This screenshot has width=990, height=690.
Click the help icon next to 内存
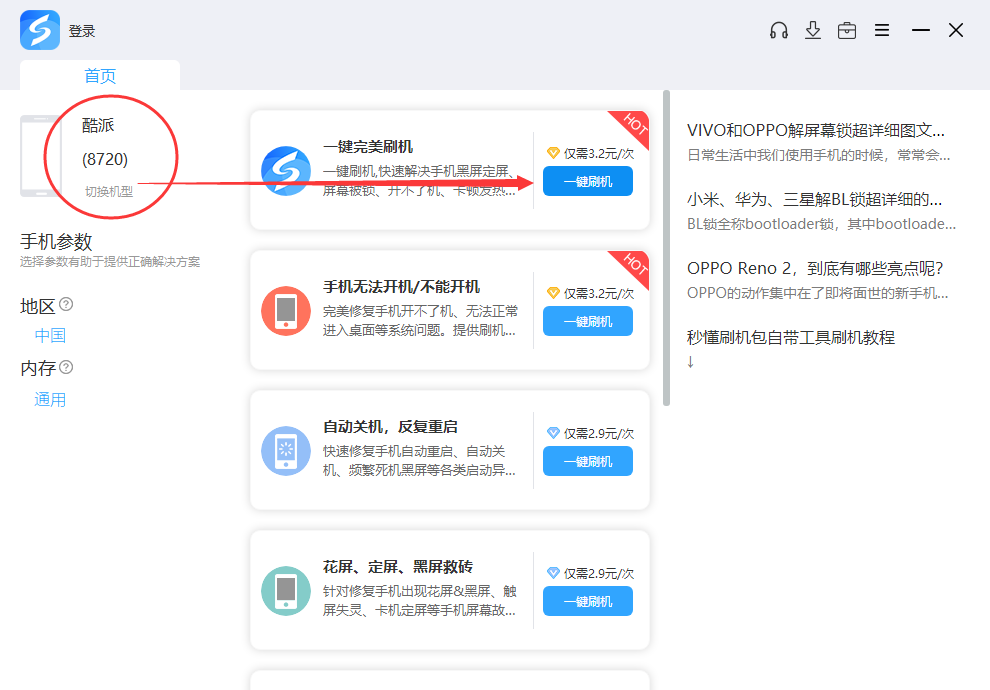pos(66,367)
